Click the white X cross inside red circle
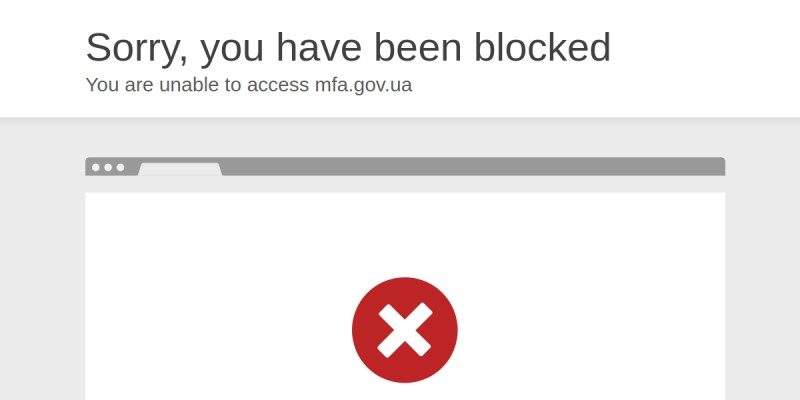Image resolution: width=800 pixels, height=400 pixels. [405, 330]
